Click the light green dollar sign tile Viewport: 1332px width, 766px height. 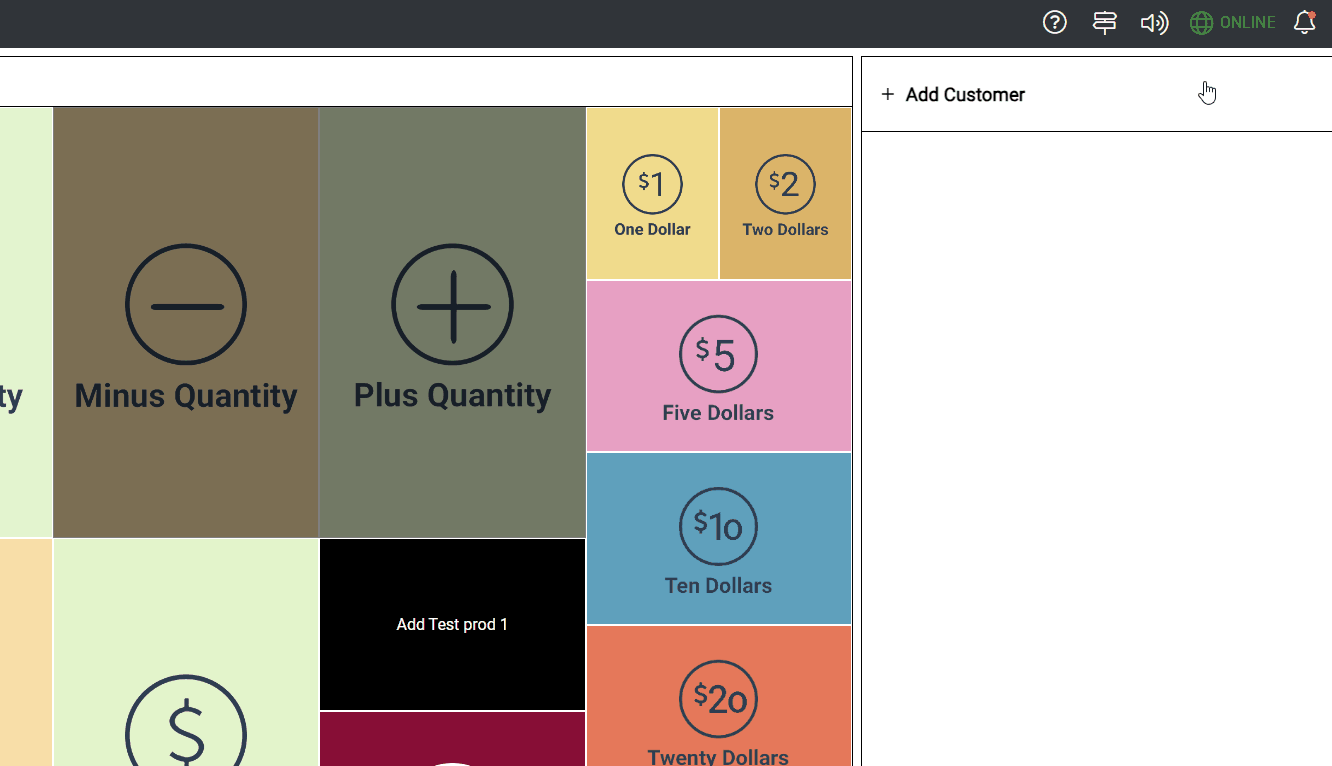tap(186, 652)
